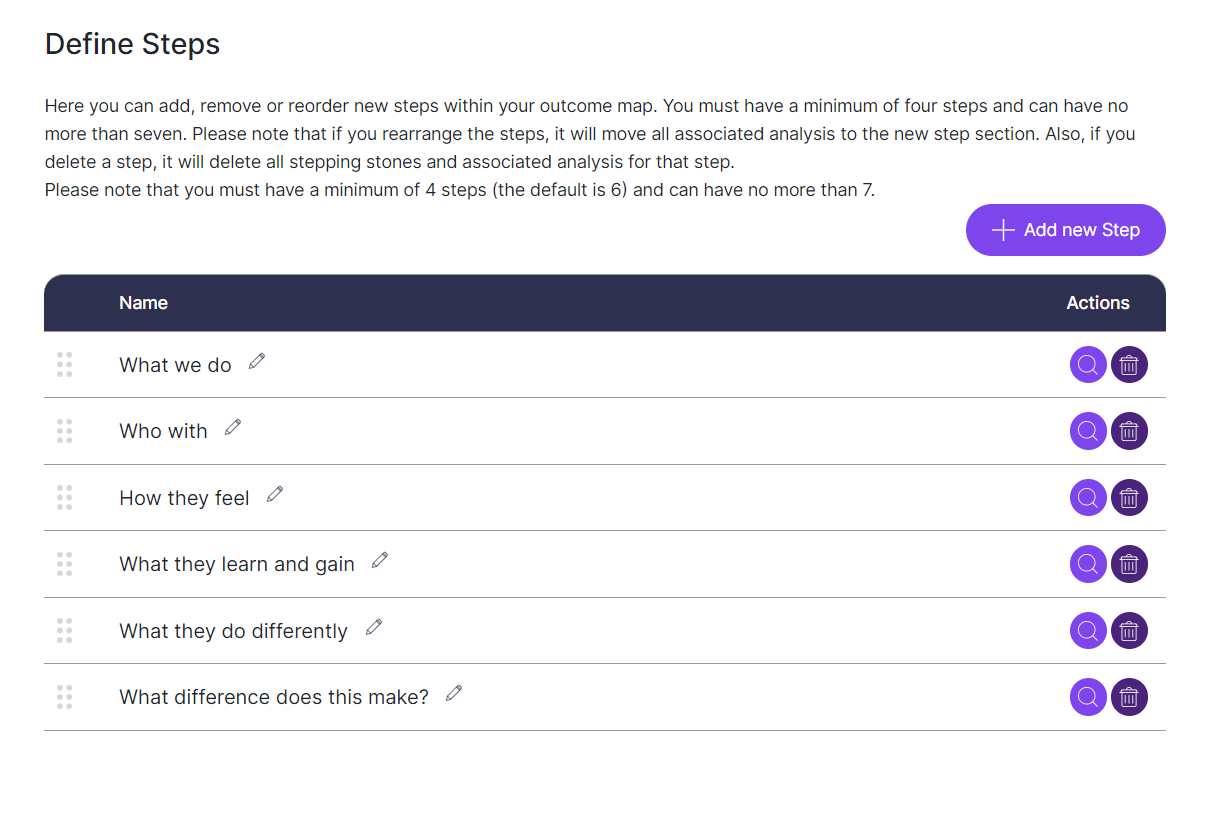Viewport: 1220px width, 814px height.
Task: Delete the 'What difference does this make?' step
Action: pyautogui.click(x=1129, y=697)
